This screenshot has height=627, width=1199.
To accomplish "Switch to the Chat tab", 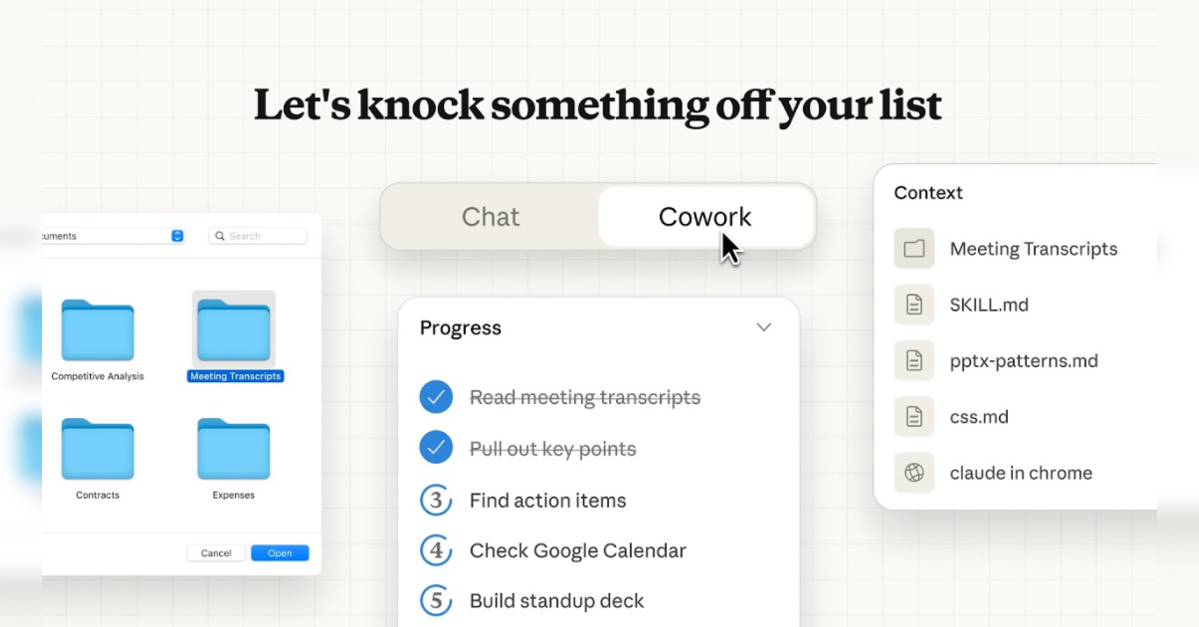I will [x=489, y=216].
